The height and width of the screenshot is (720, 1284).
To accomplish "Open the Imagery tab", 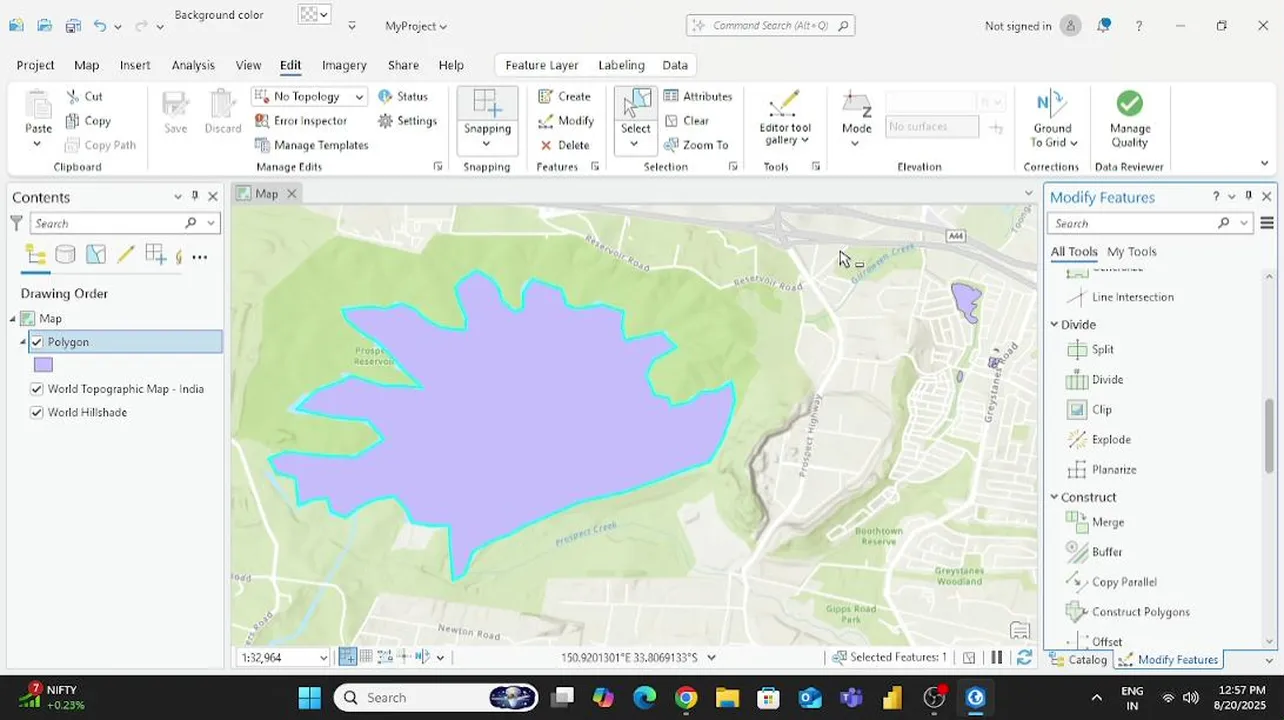I will click(344, 65).
